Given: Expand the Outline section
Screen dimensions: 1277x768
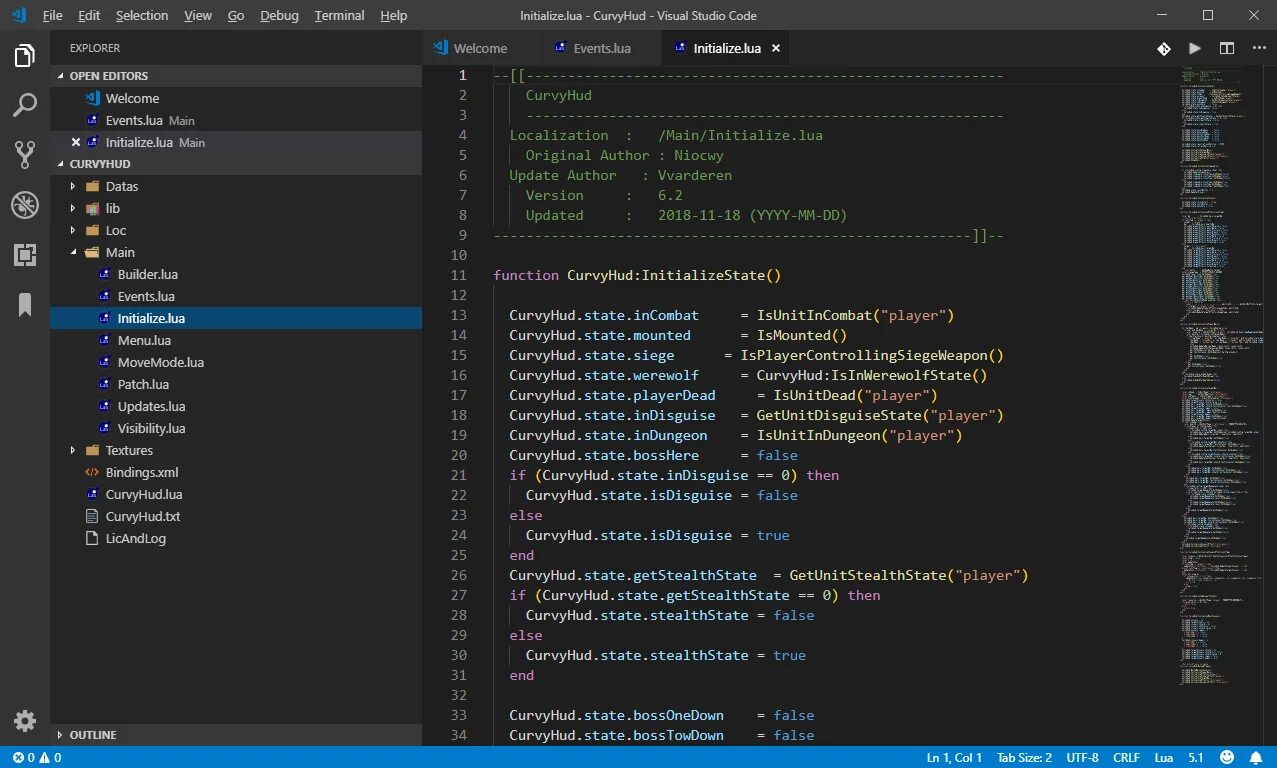Looking at the screenshot, I should coord(236,735).
